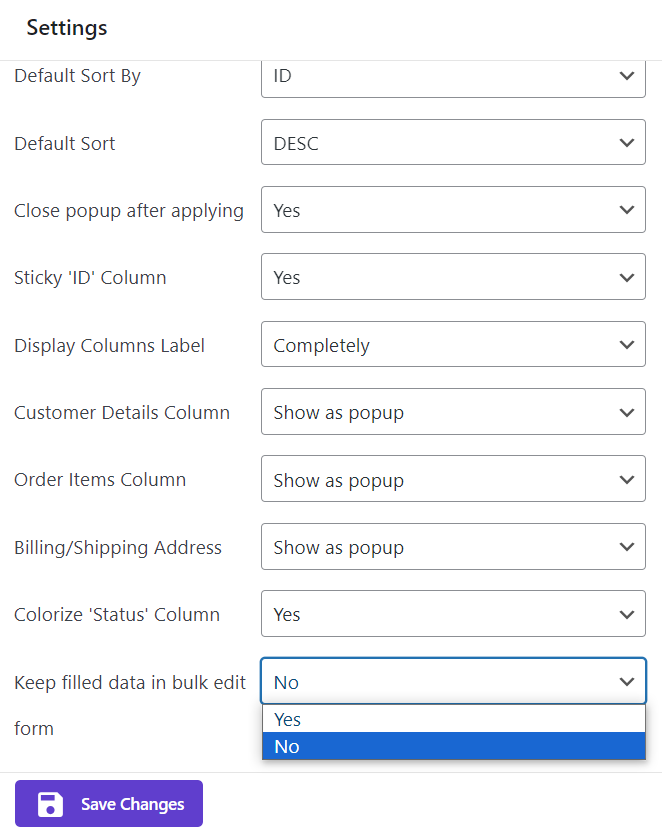Click the chevron arrow beside Completely
The image size is (662, 833).
(x=627, y=345)
